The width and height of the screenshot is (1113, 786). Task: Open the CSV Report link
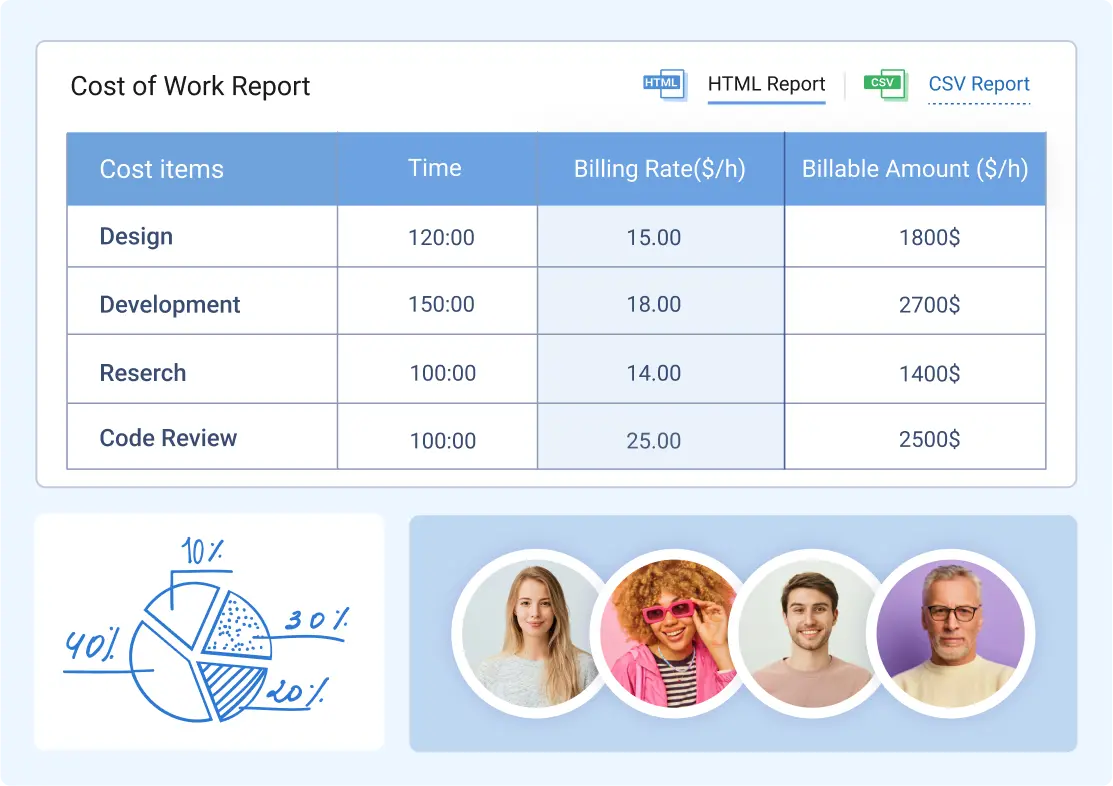979,84
